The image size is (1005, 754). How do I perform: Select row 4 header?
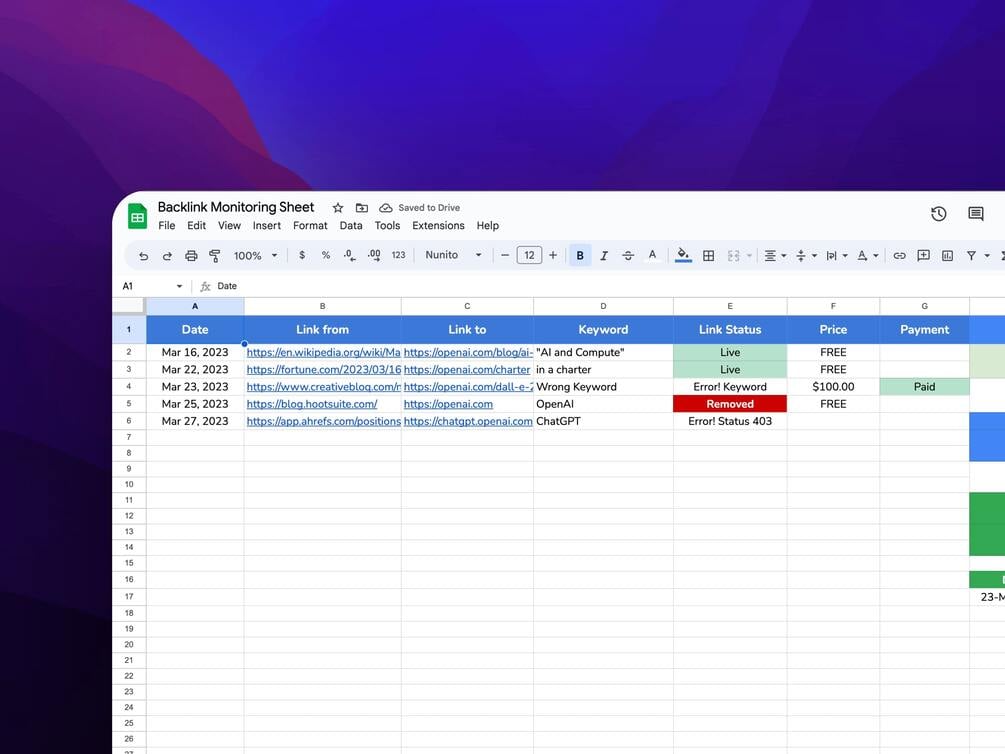pos(129,387)
